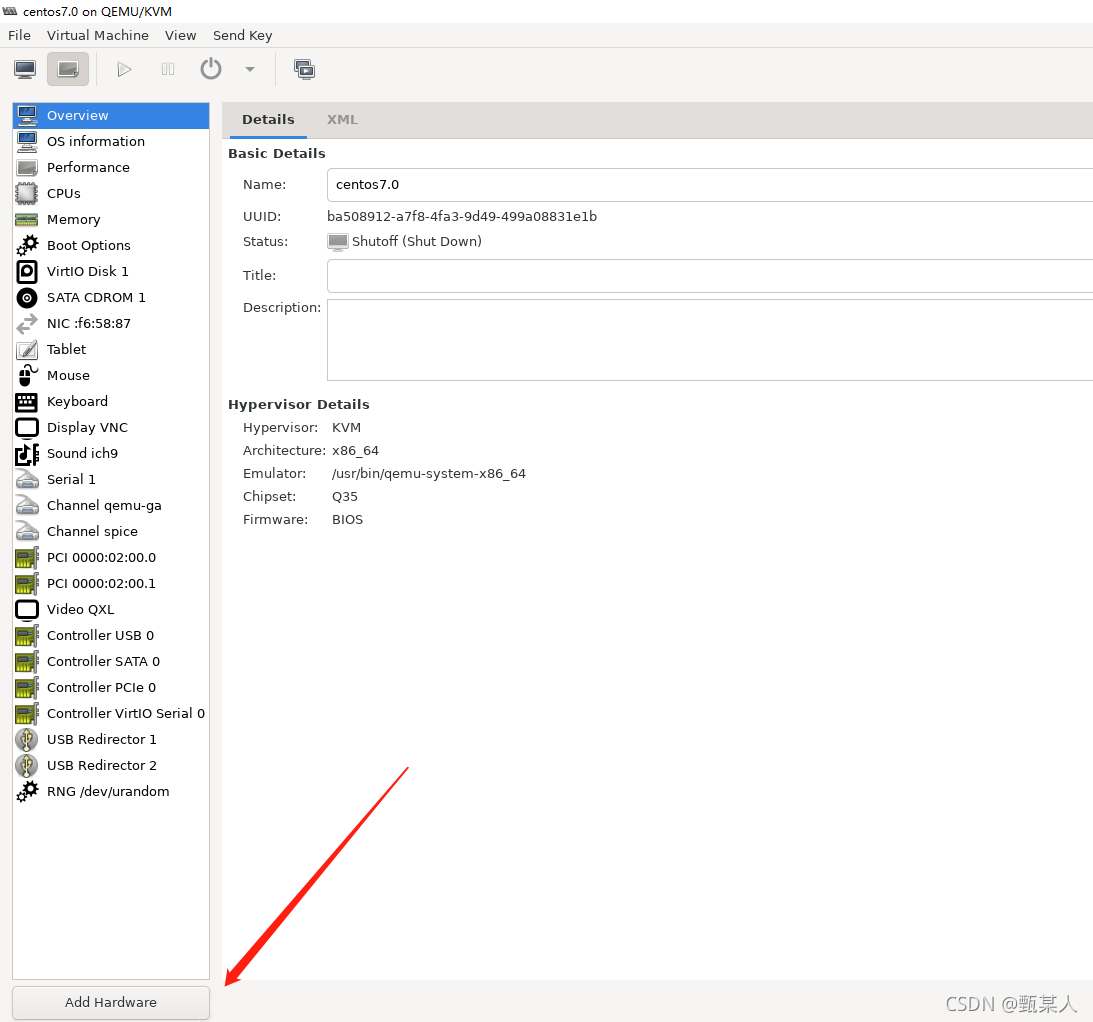Click emulator path /usr/bin/qemu-system-x86_64
Viewport: 1093px width, 1022px height.
tap(429, 474)
